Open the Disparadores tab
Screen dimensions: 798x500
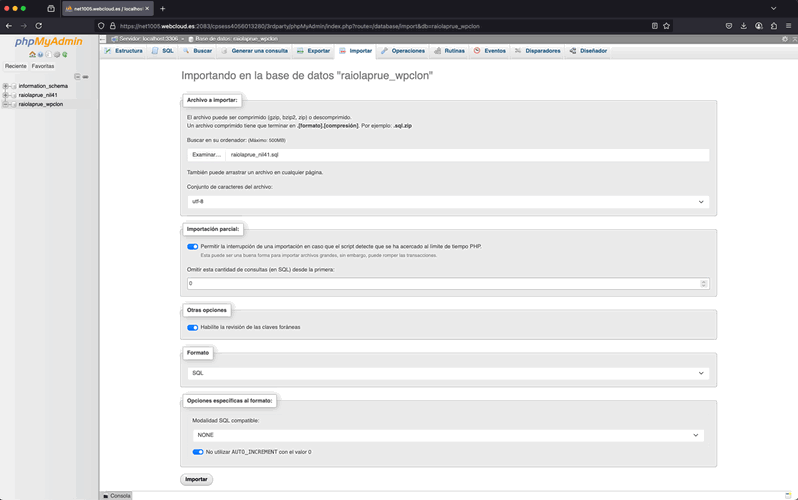click(537, 51)
